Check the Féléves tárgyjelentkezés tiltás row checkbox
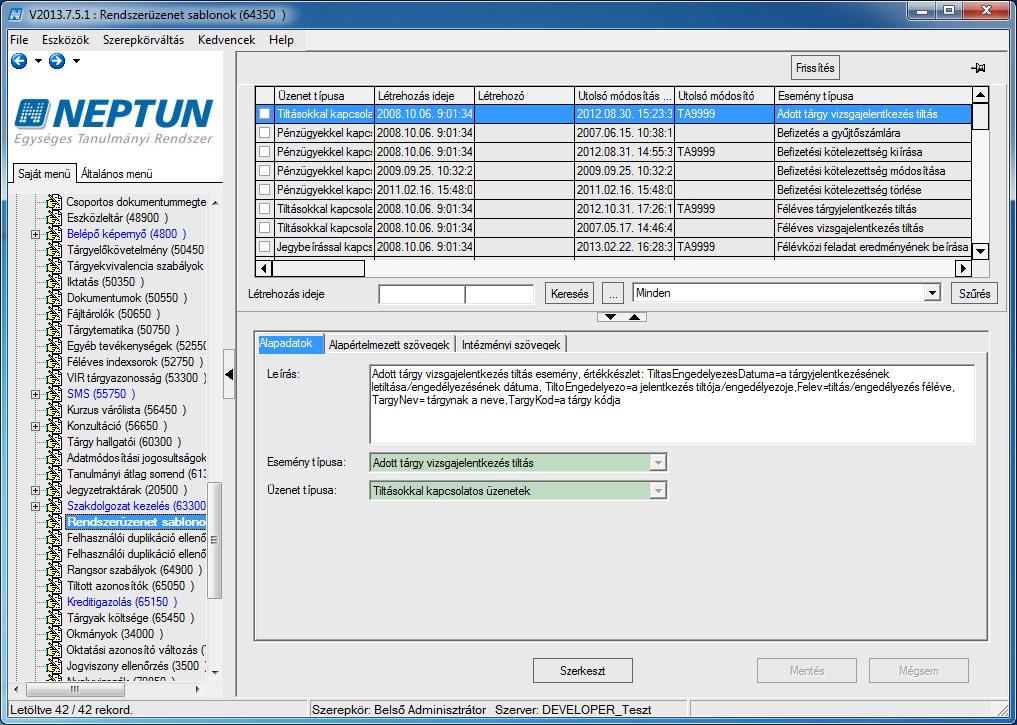This screenshot has width=1017, height=725. pyautogui.click(x=265, y=209)
